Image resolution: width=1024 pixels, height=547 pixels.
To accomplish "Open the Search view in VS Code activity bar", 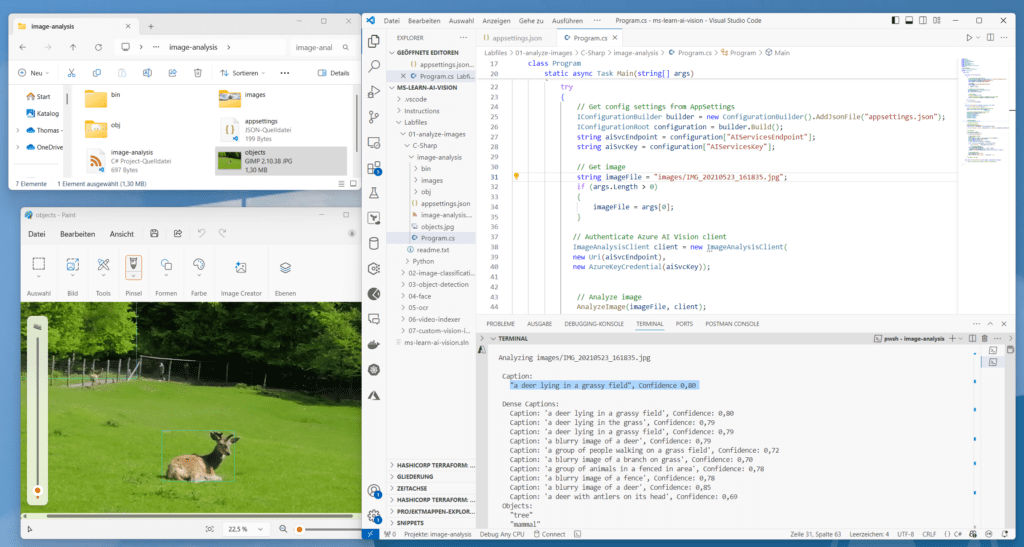I will (374, 66).
